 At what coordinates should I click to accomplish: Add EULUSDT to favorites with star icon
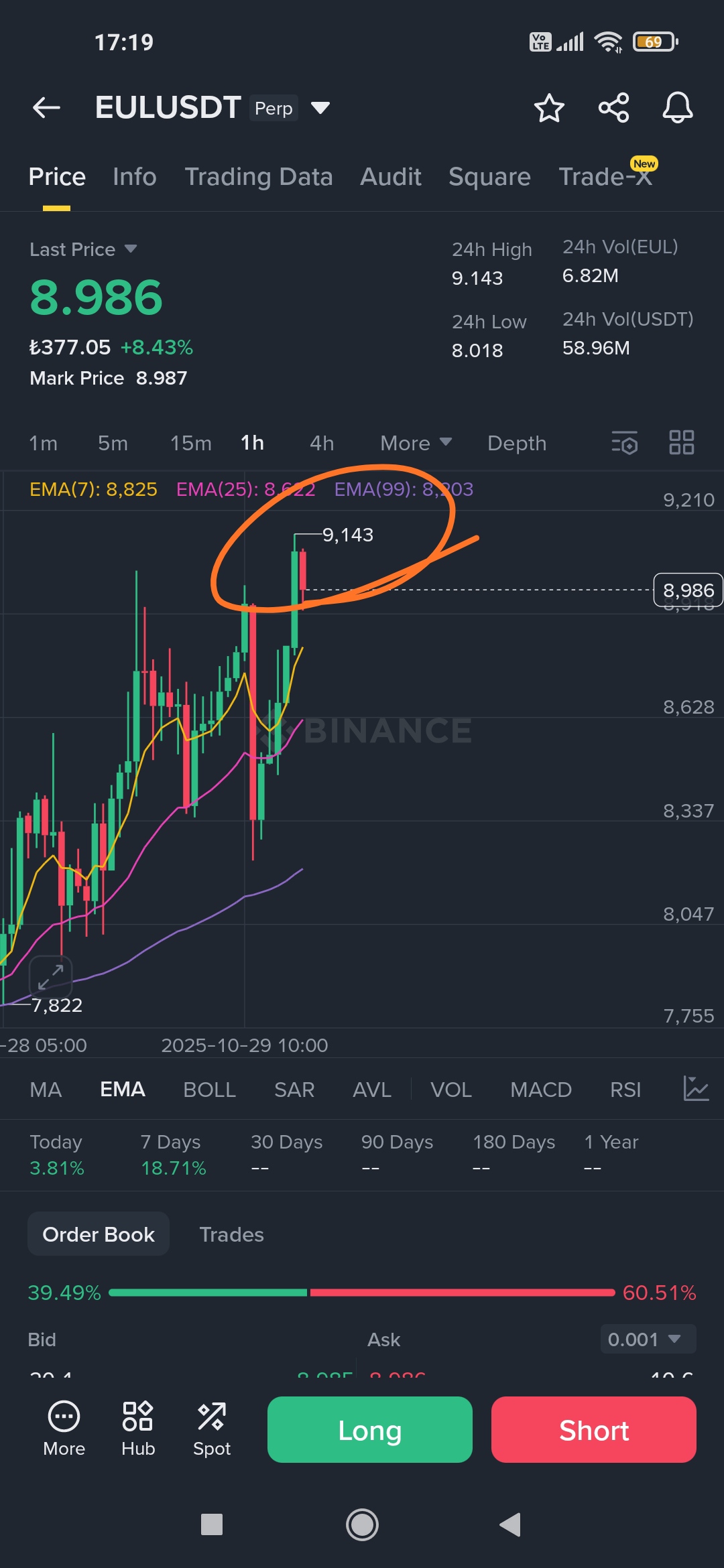[549, 108]
